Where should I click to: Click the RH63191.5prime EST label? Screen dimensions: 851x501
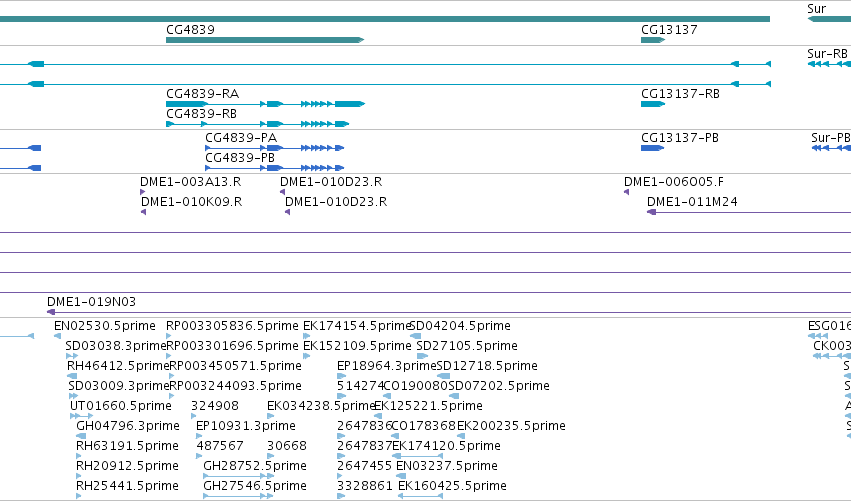pos(128,446)
